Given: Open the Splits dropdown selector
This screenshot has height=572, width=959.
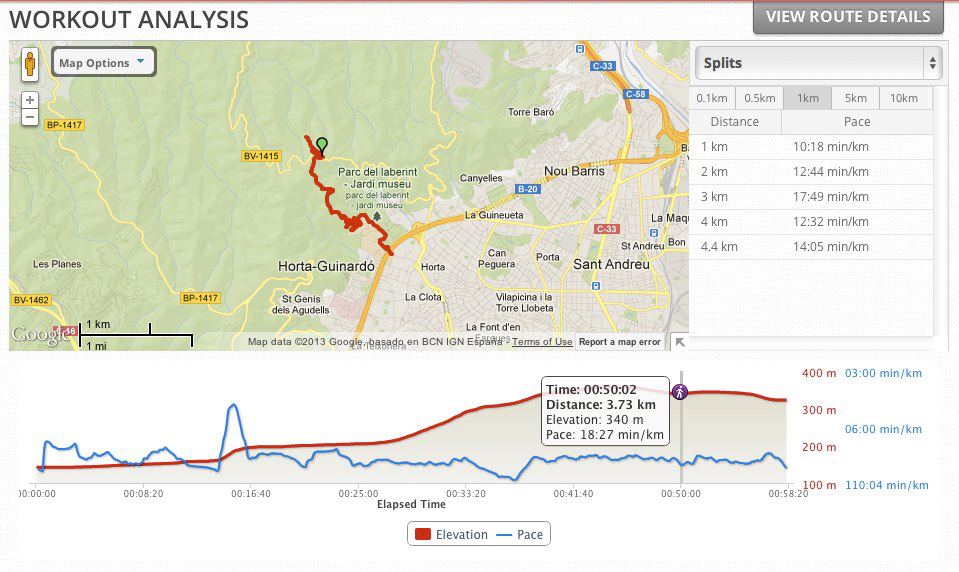Looking at the screenshot, I should click(x=819, y=63).
